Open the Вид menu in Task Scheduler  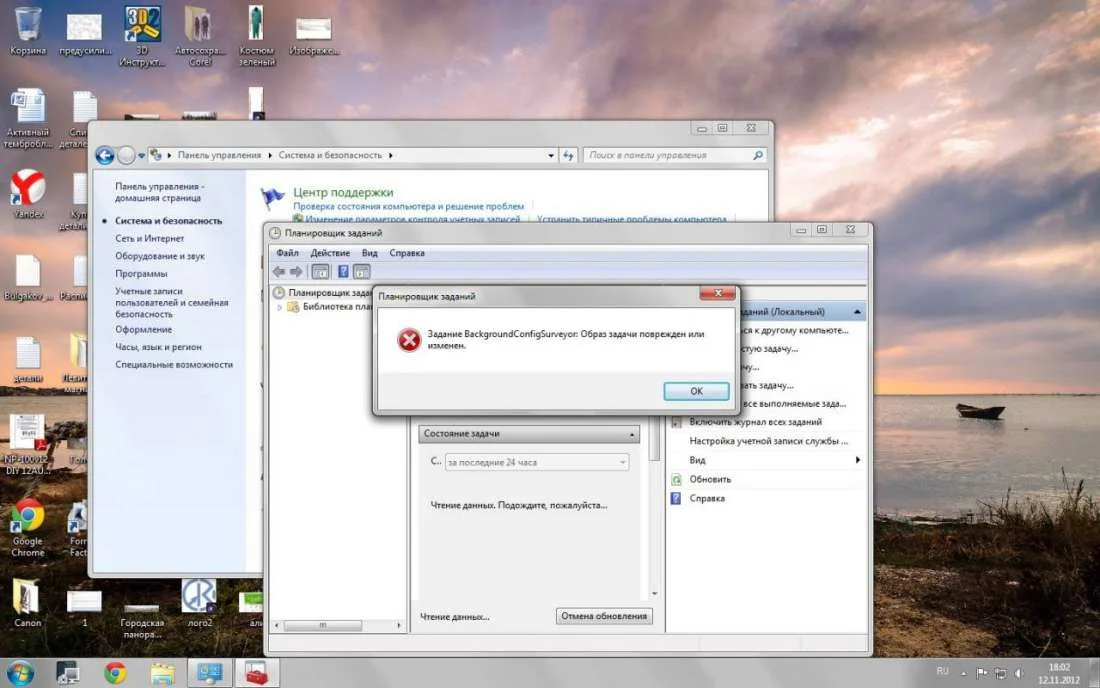[x=370, y=253]
